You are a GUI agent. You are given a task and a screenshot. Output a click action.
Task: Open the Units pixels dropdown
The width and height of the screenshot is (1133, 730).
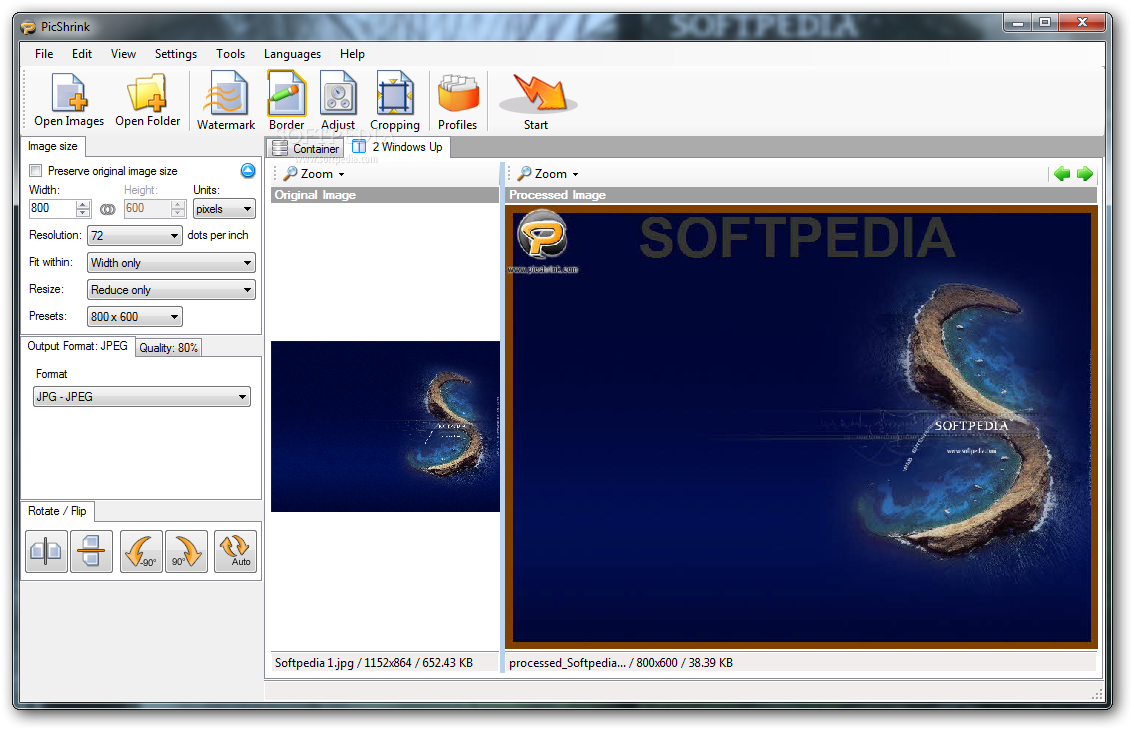[224, 209]
